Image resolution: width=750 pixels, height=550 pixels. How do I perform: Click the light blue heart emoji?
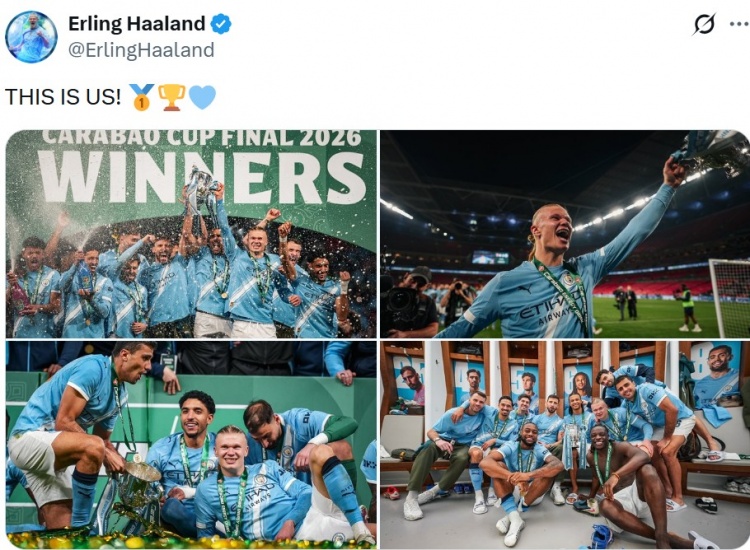[202, 97]
